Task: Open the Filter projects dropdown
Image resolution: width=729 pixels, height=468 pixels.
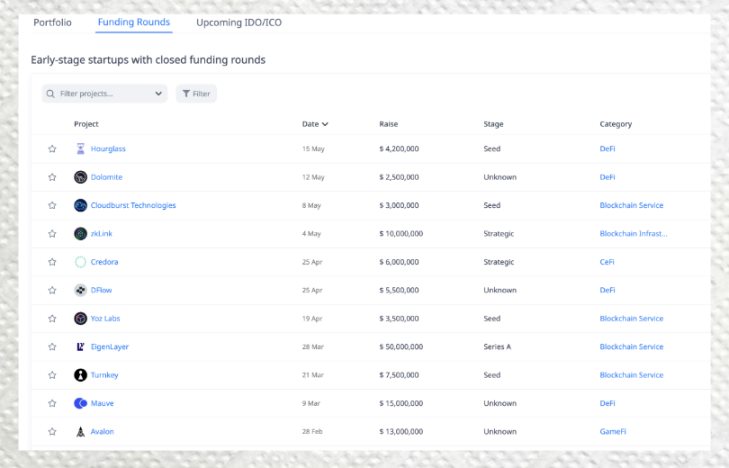Action: tap(104, 94)
